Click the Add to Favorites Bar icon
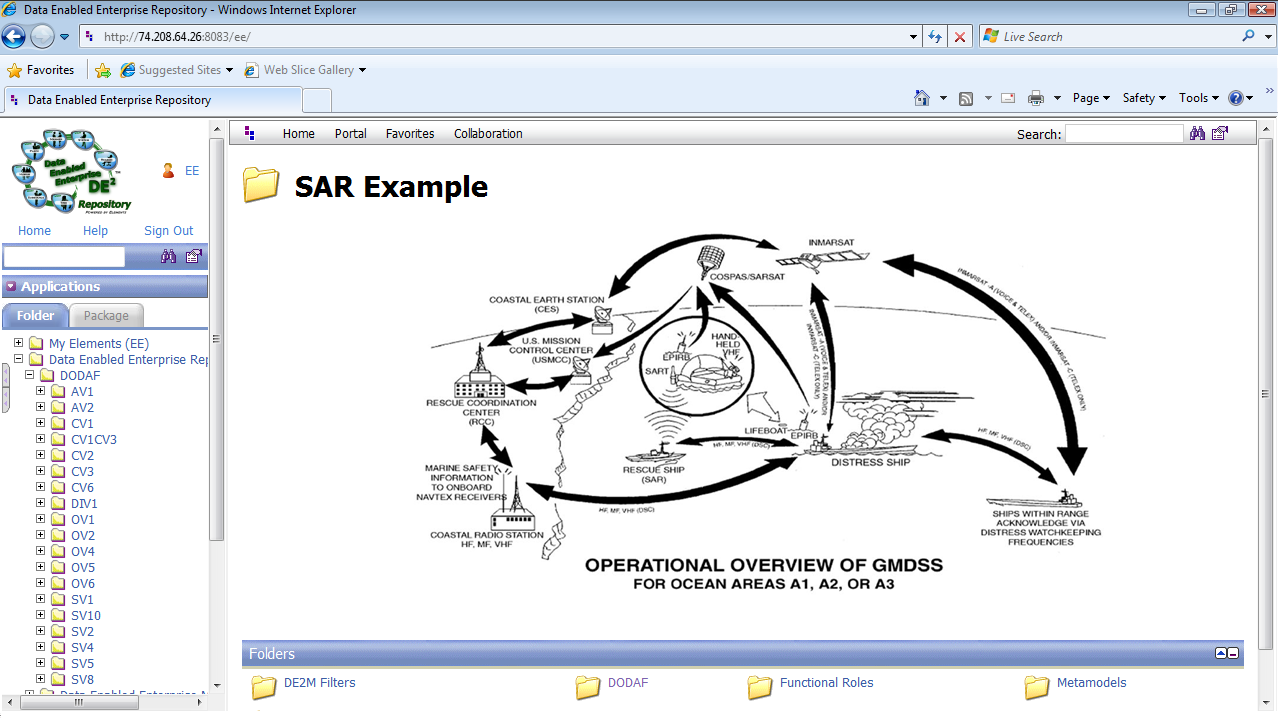Image resolution: width=1278 pixels, height=718 pixels. [103, 70]
